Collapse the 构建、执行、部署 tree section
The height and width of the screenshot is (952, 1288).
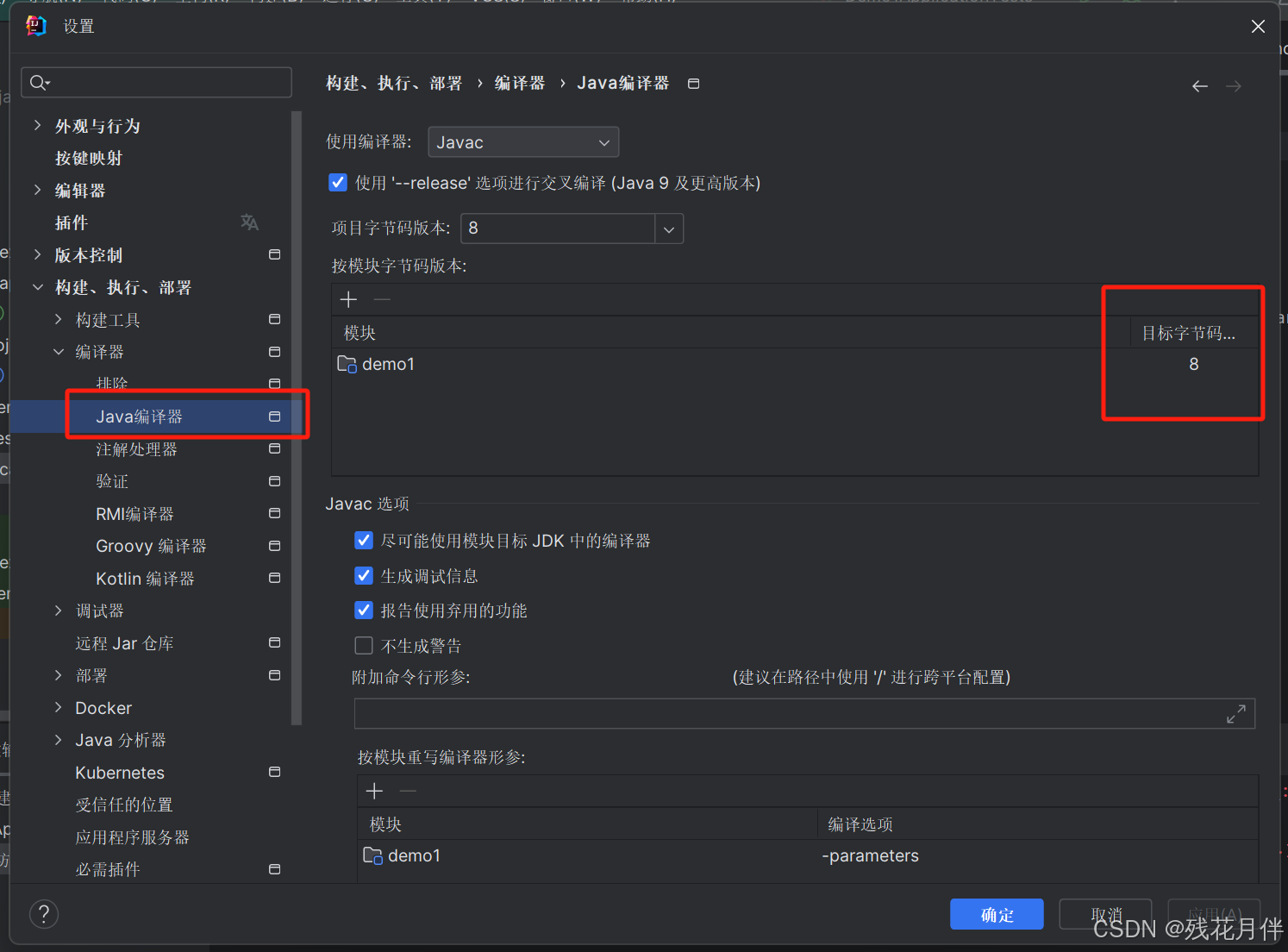pyautogui.click(x=37, y=287)
